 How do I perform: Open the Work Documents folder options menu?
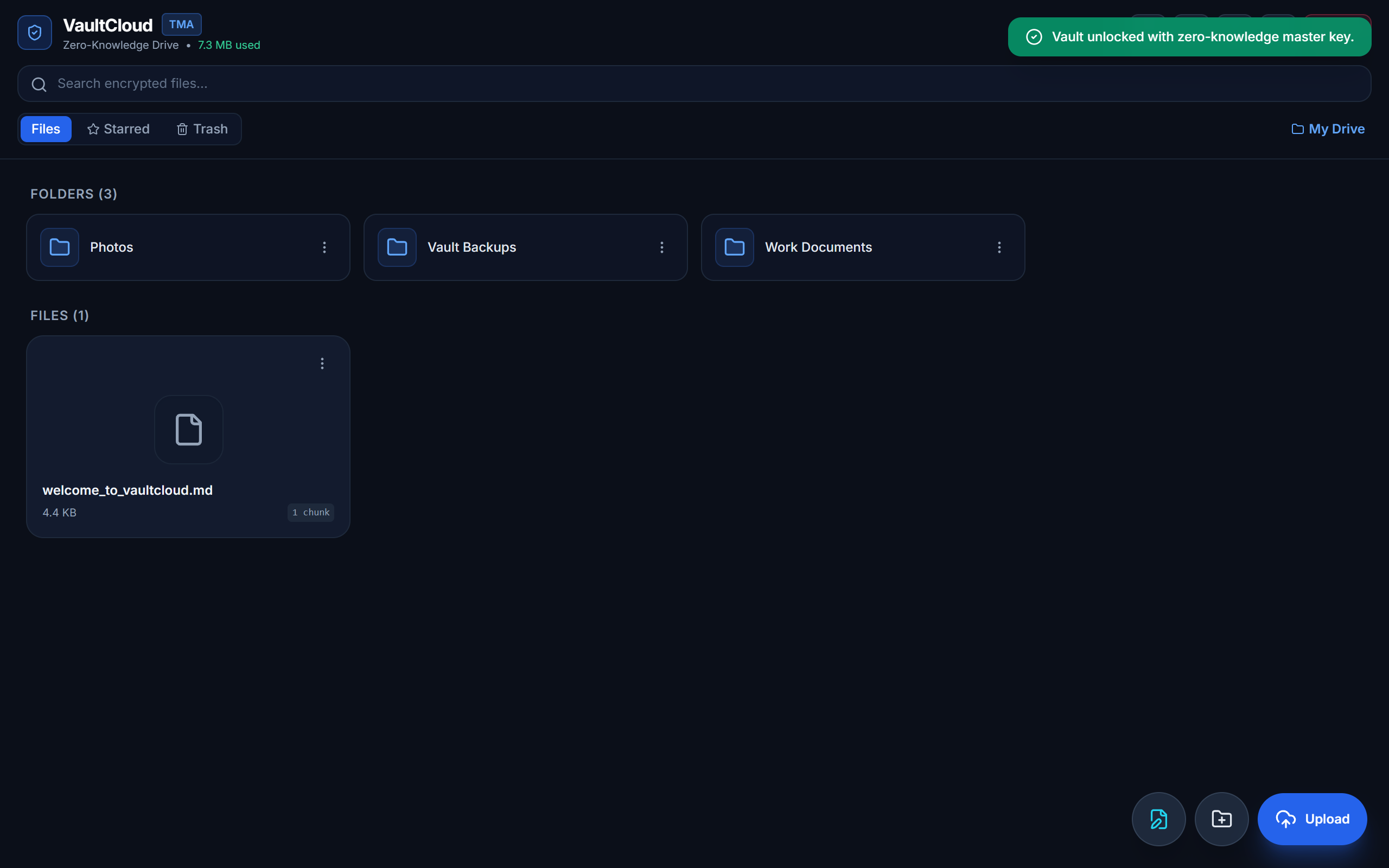click(999, 247)
